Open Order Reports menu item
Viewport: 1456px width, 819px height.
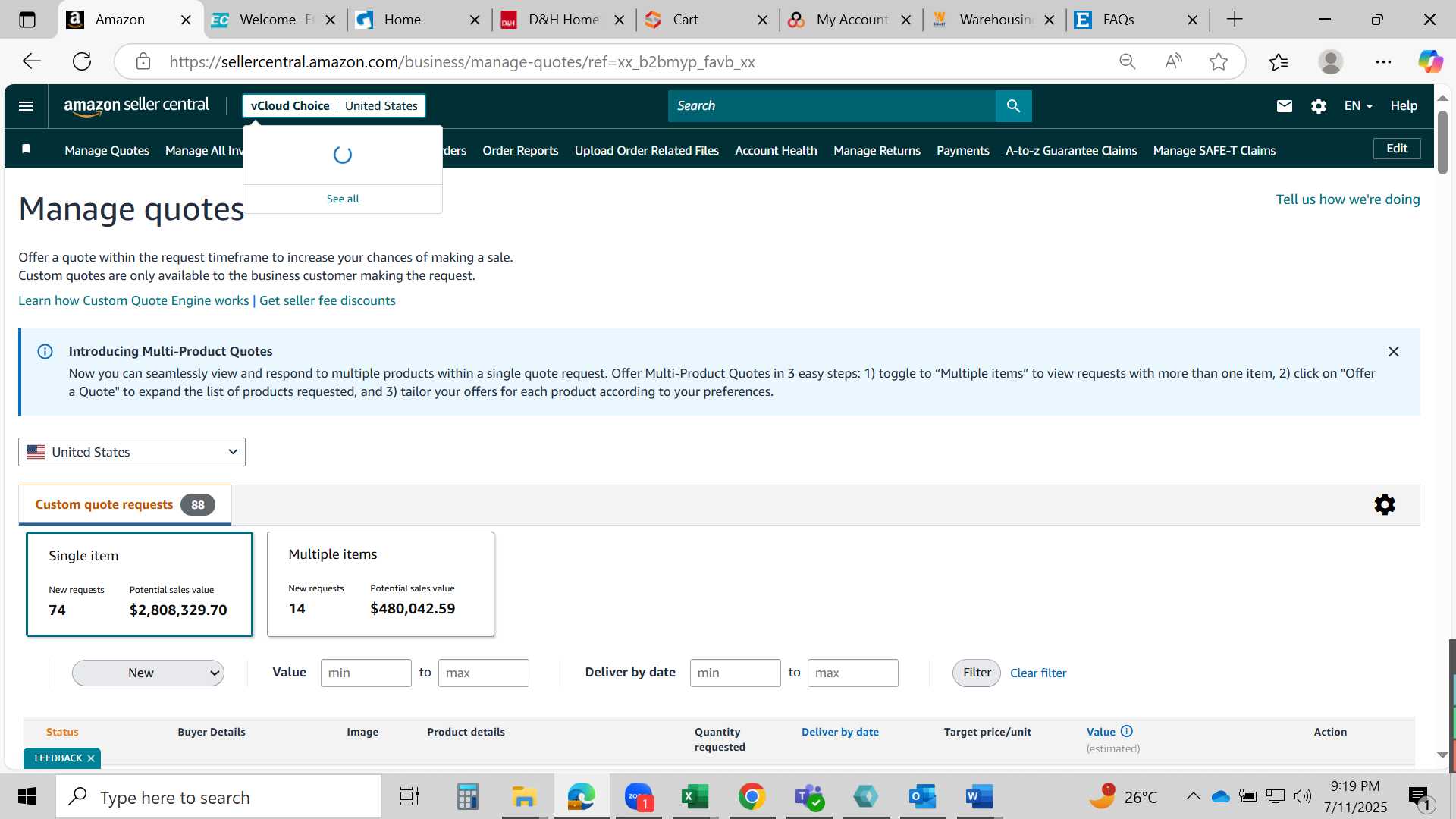click(520, 150)
